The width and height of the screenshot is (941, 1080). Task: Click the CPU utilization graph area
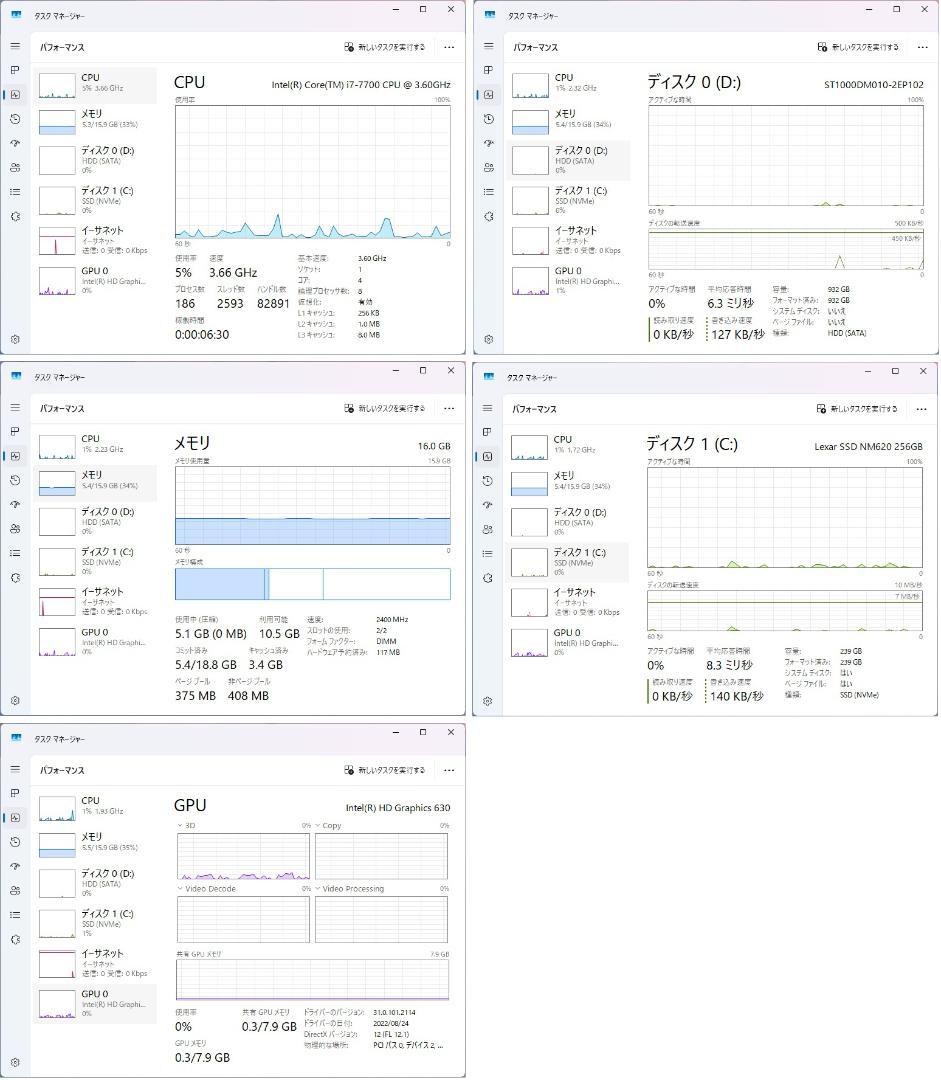310,175
